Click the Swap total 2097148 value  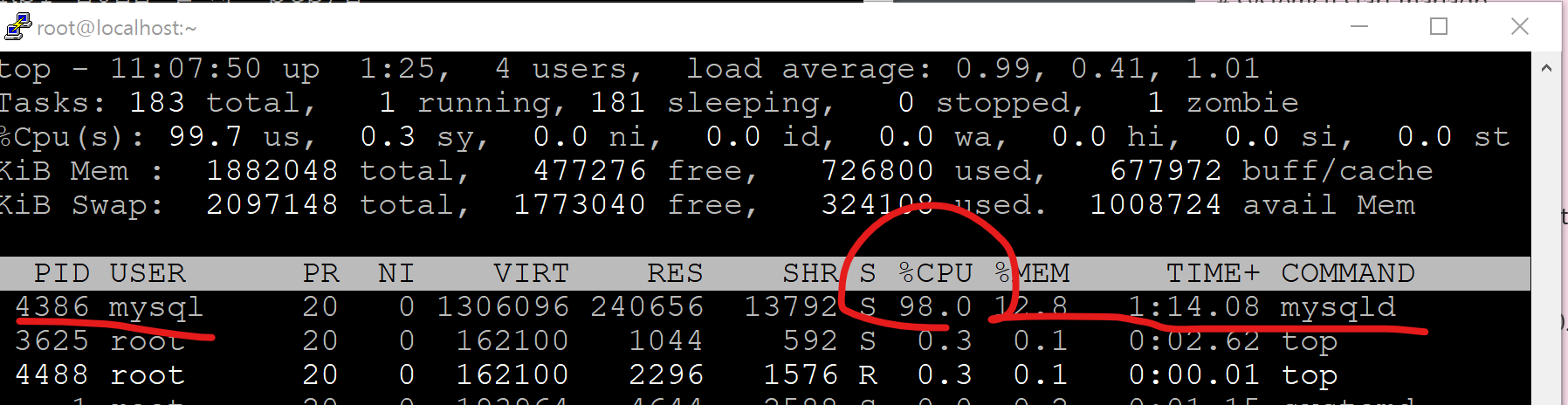[x=272, y=205]
